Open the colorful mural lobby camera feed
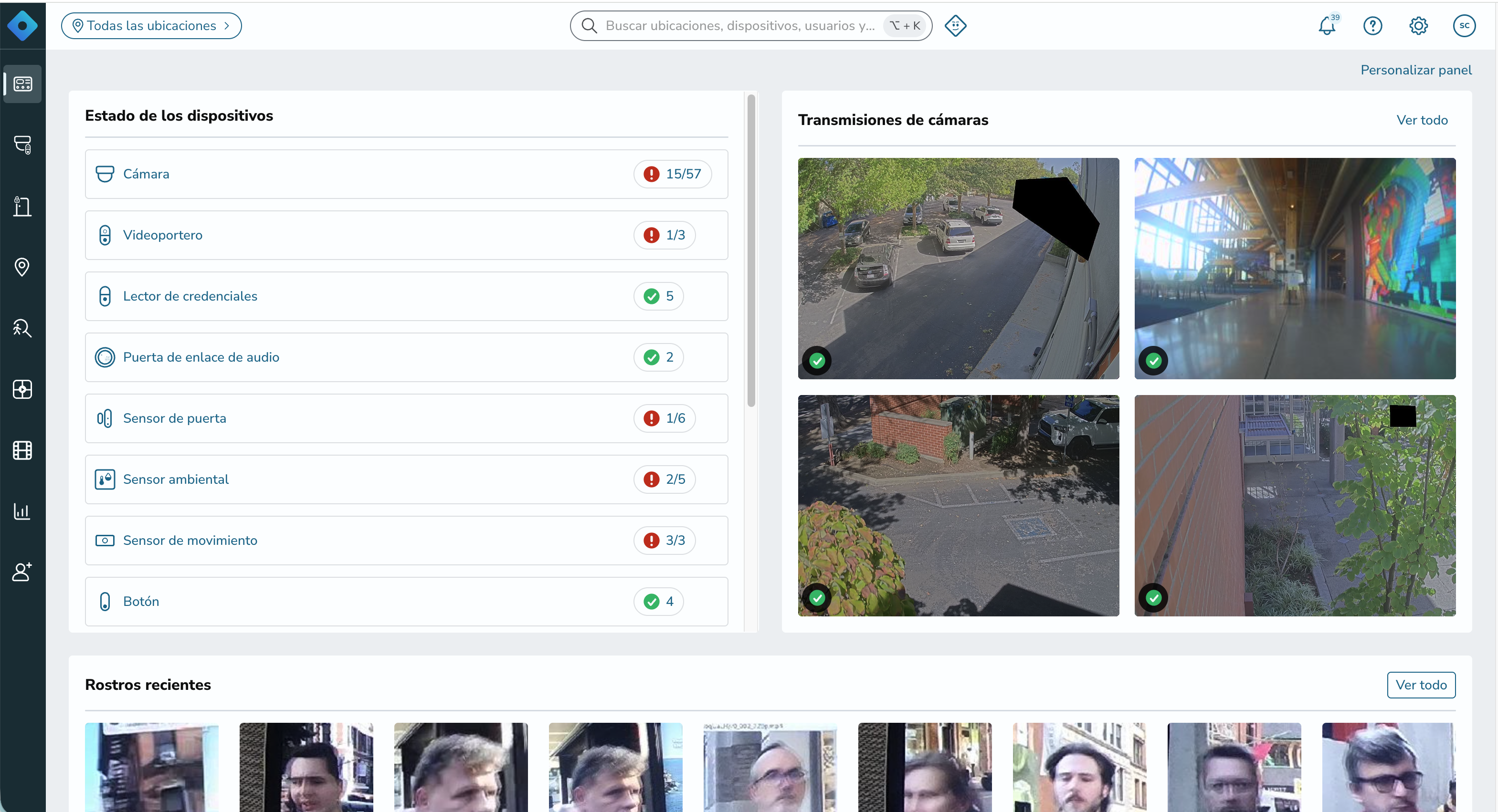Viewport: 1498px width, 812px height. [x=1295, y=268]
